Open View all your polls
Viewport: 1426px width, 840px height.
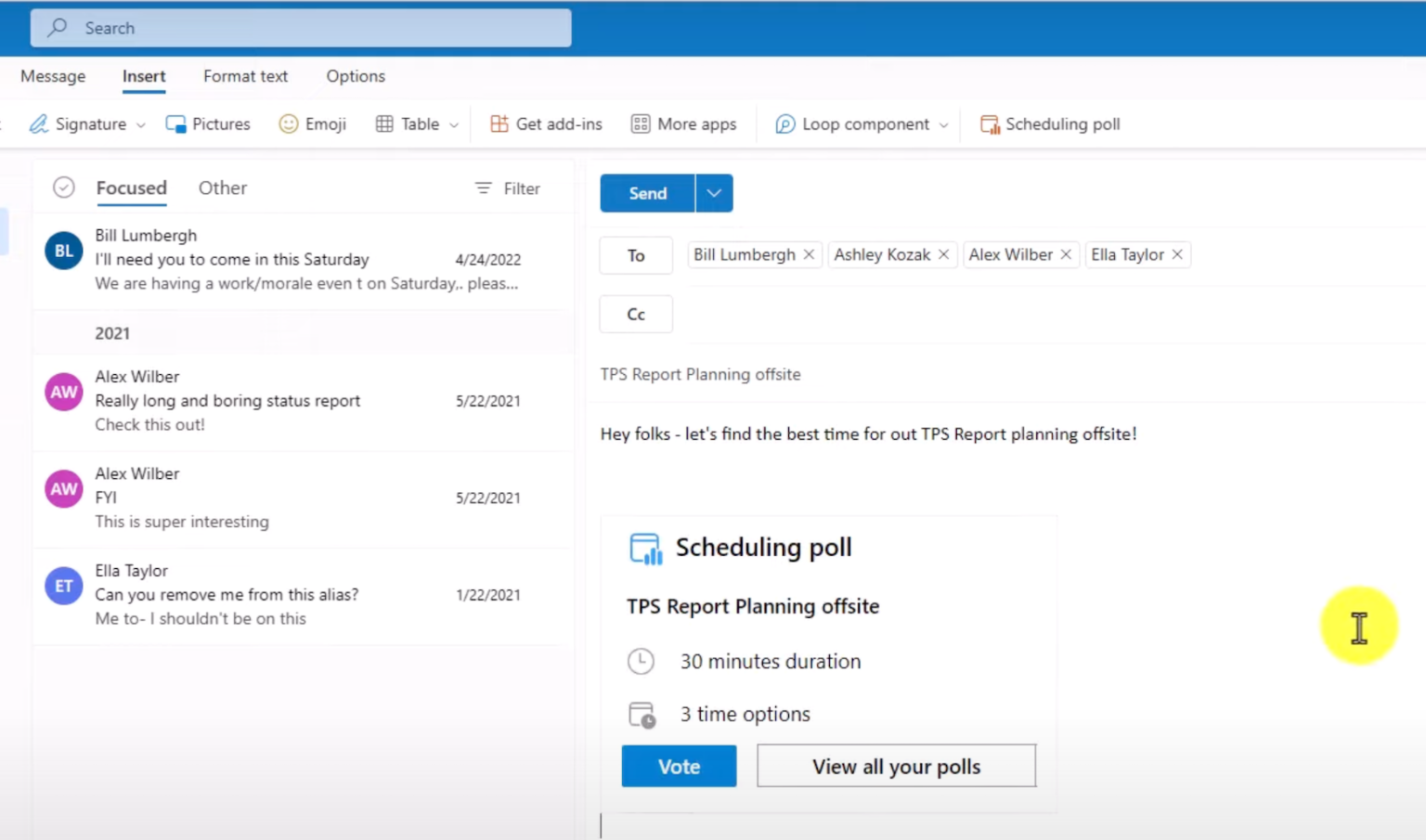point(895,766)
